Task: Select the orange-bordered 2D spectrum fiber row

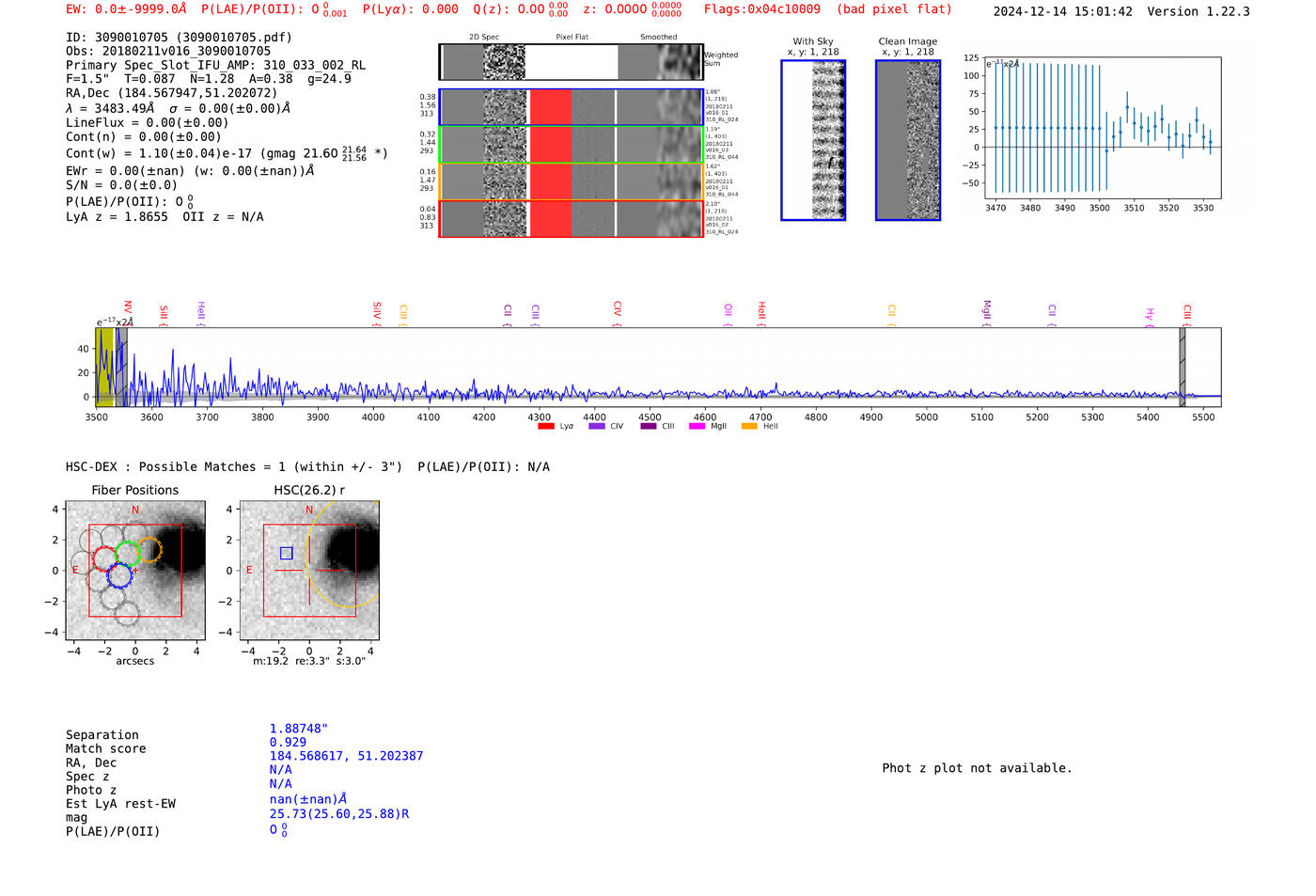Action: click(x=571, y=181)
